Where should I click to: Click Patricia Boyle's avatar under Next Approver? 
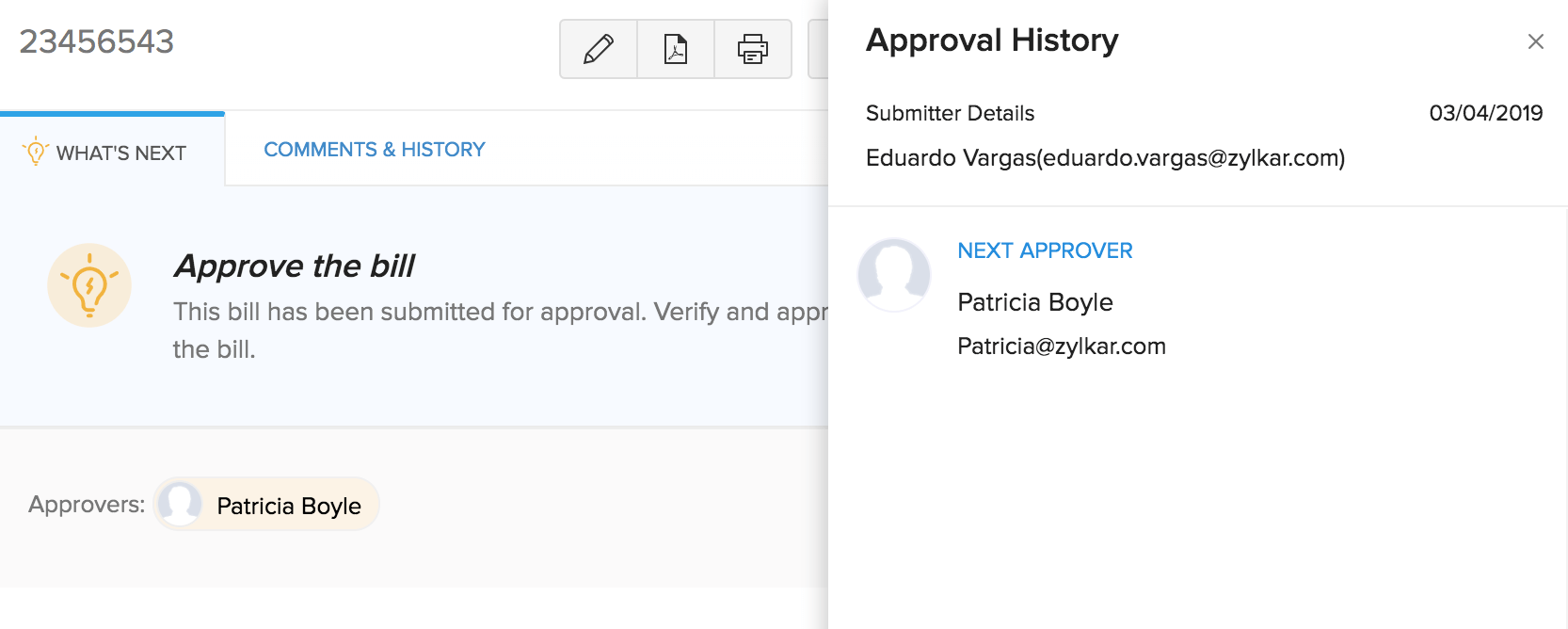pyautogui.click(x=894, y=275)
